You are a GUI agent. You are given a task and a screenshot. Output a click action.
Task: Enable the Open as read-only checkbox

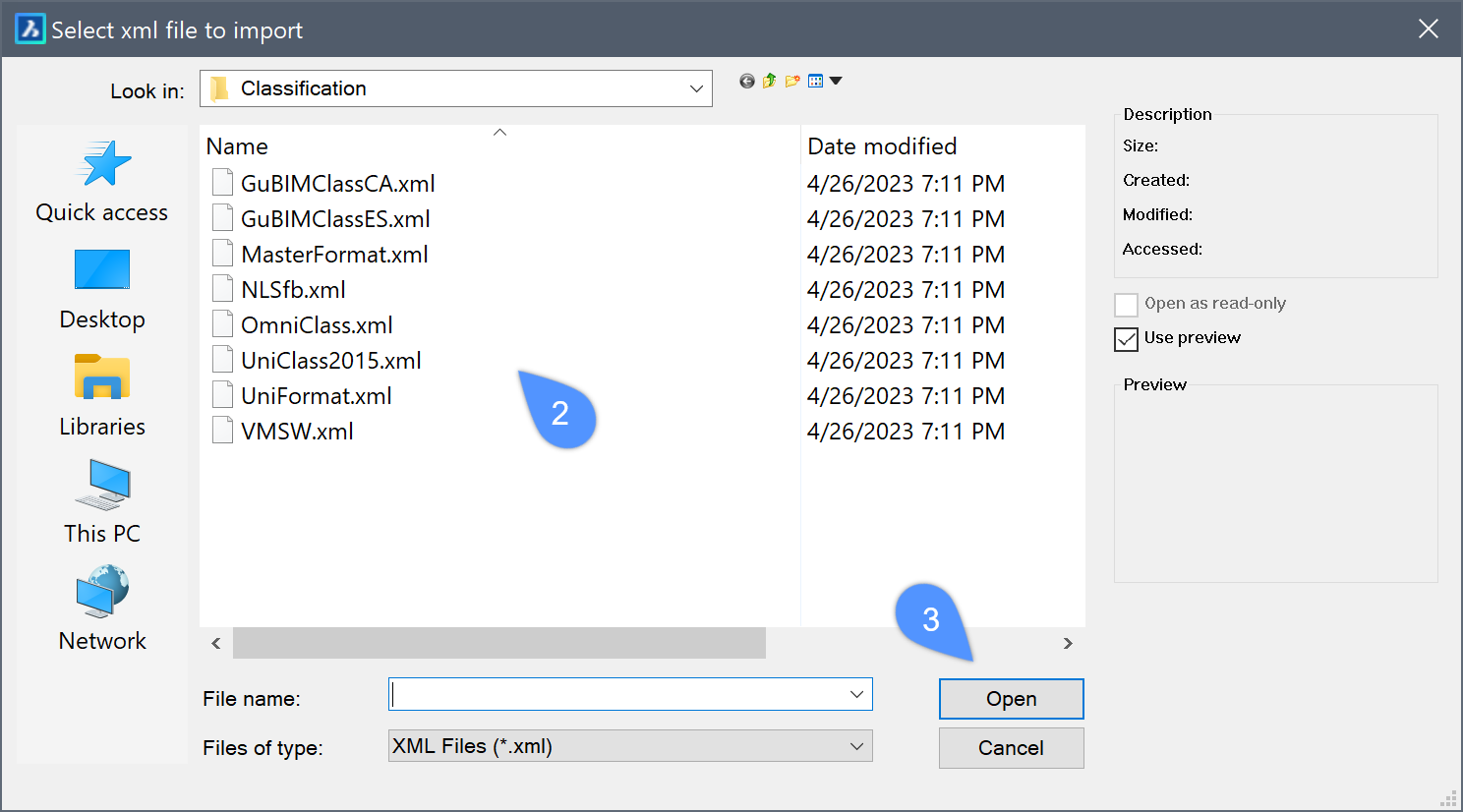1127,305
